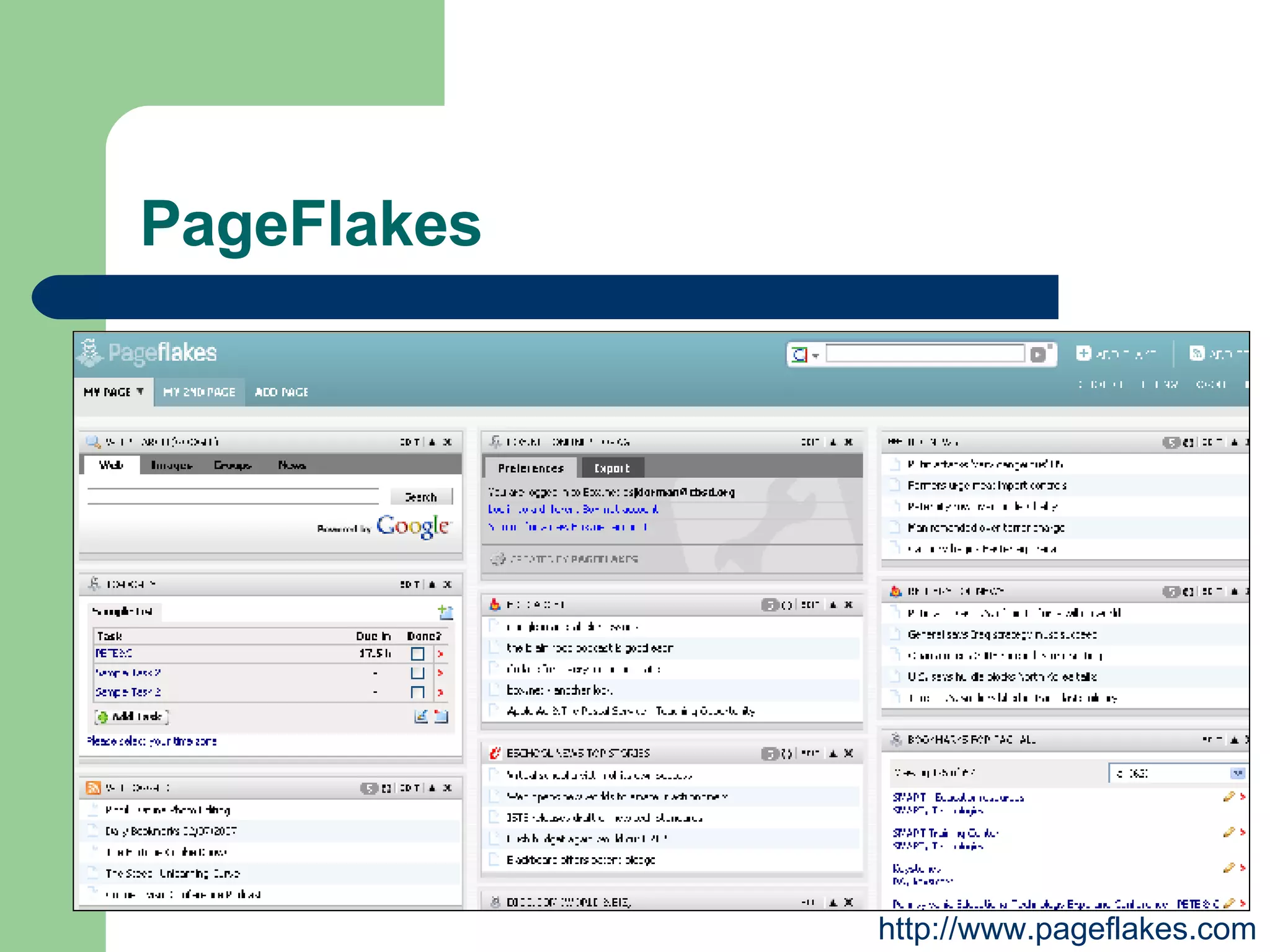Click the refresh icon on the bottom-left RSS flake
Screen dimensions: 1270x952
(x=386, y=788)
